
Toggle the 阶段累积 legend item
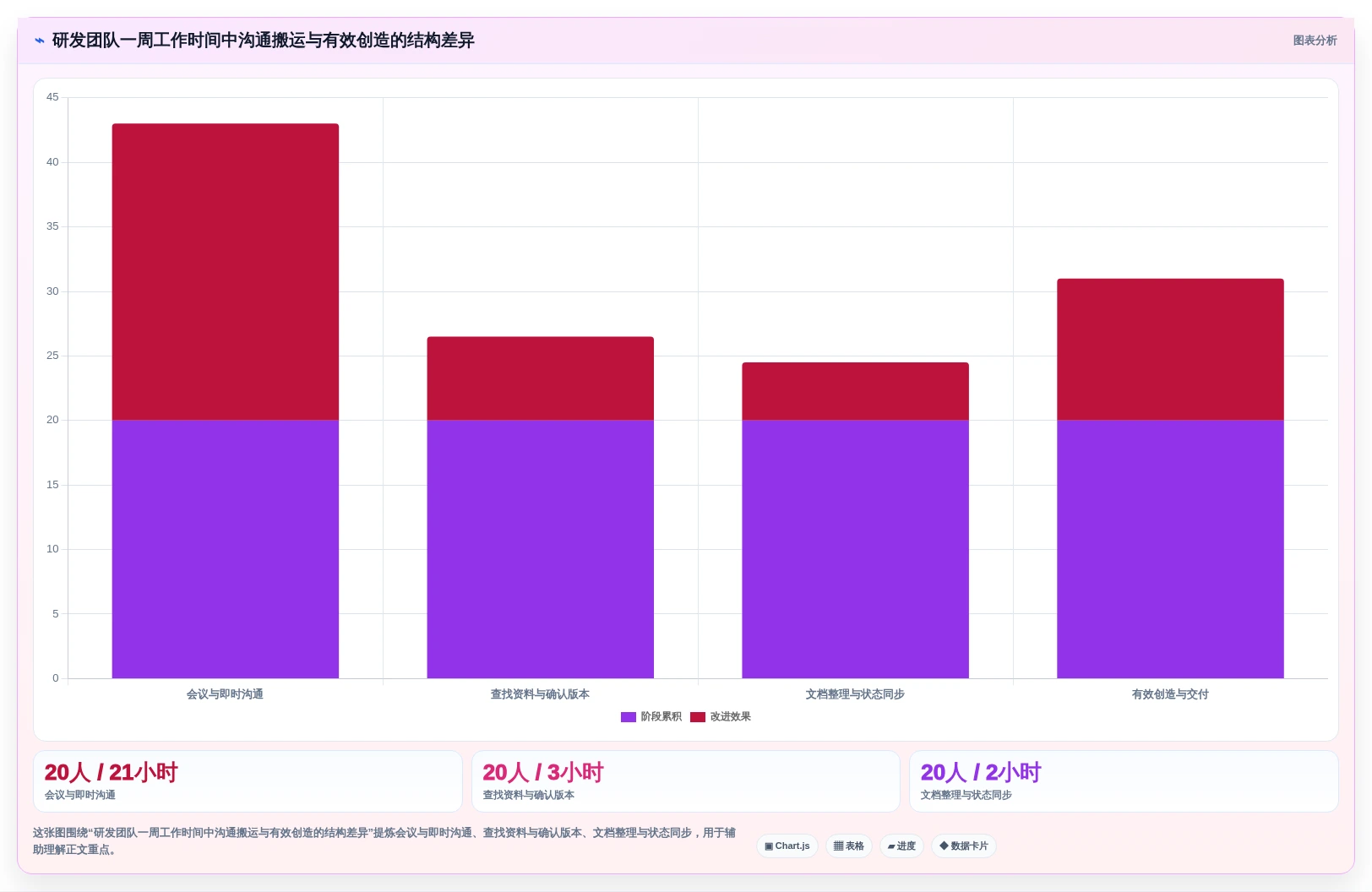coord(651,716)
